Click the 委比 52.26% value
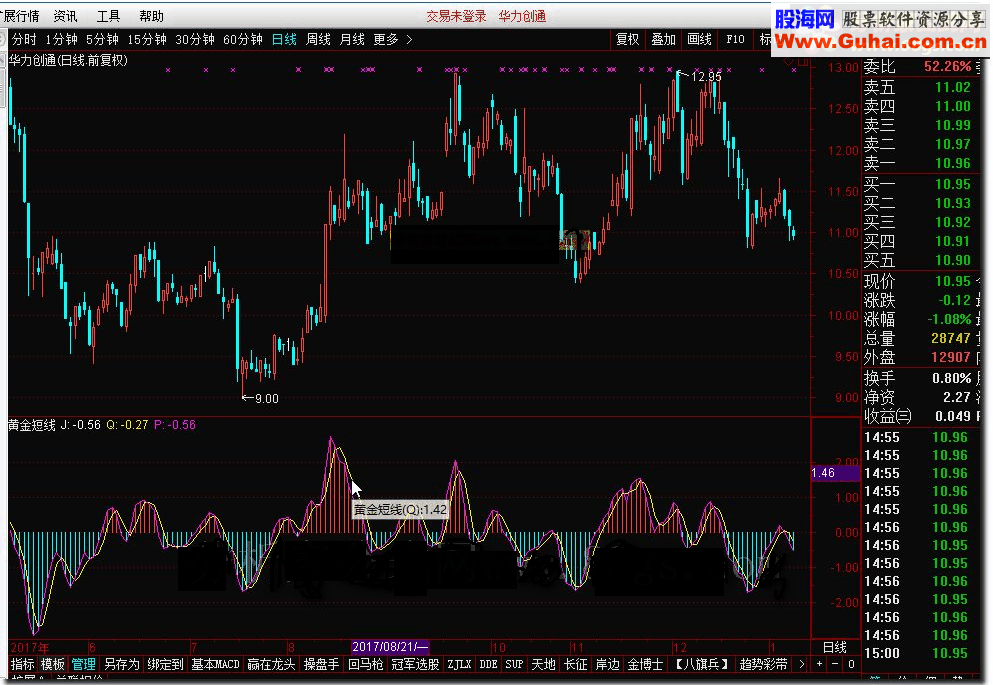 [x=947, y=66]
